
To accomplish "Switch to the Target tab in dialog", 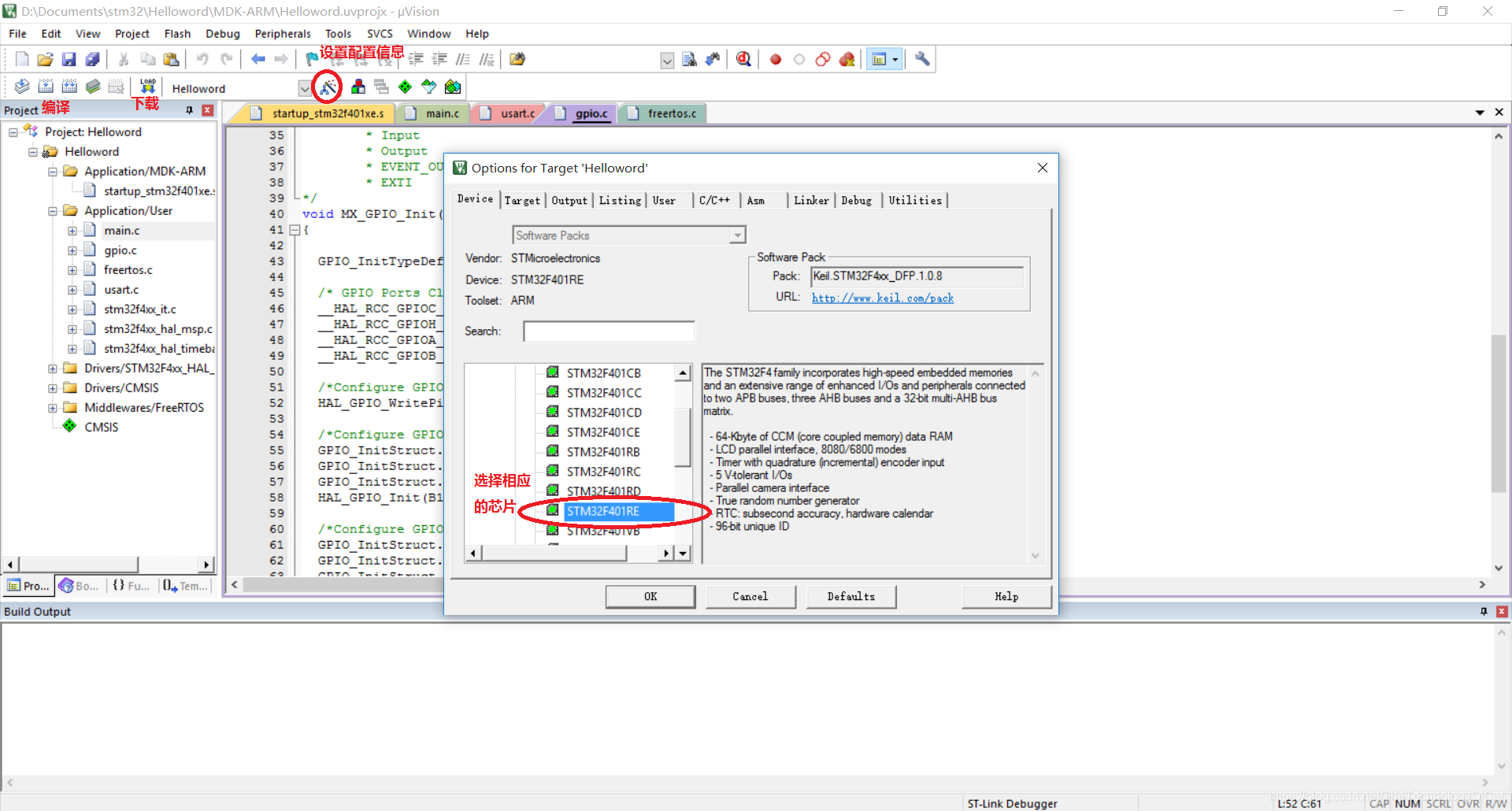I will tap(522, 201).
